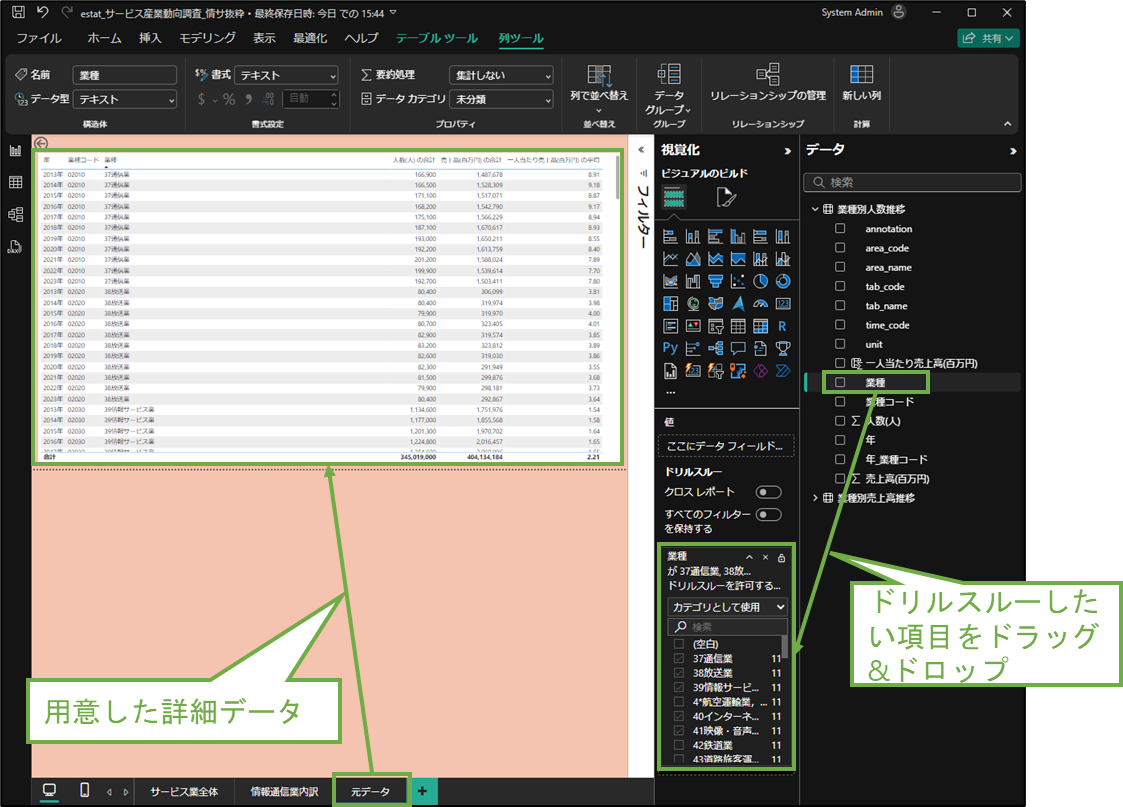The width and height of the screenshot is (1123, 807).
Task: Open the ファイル menu
Action: coord(39,38)
